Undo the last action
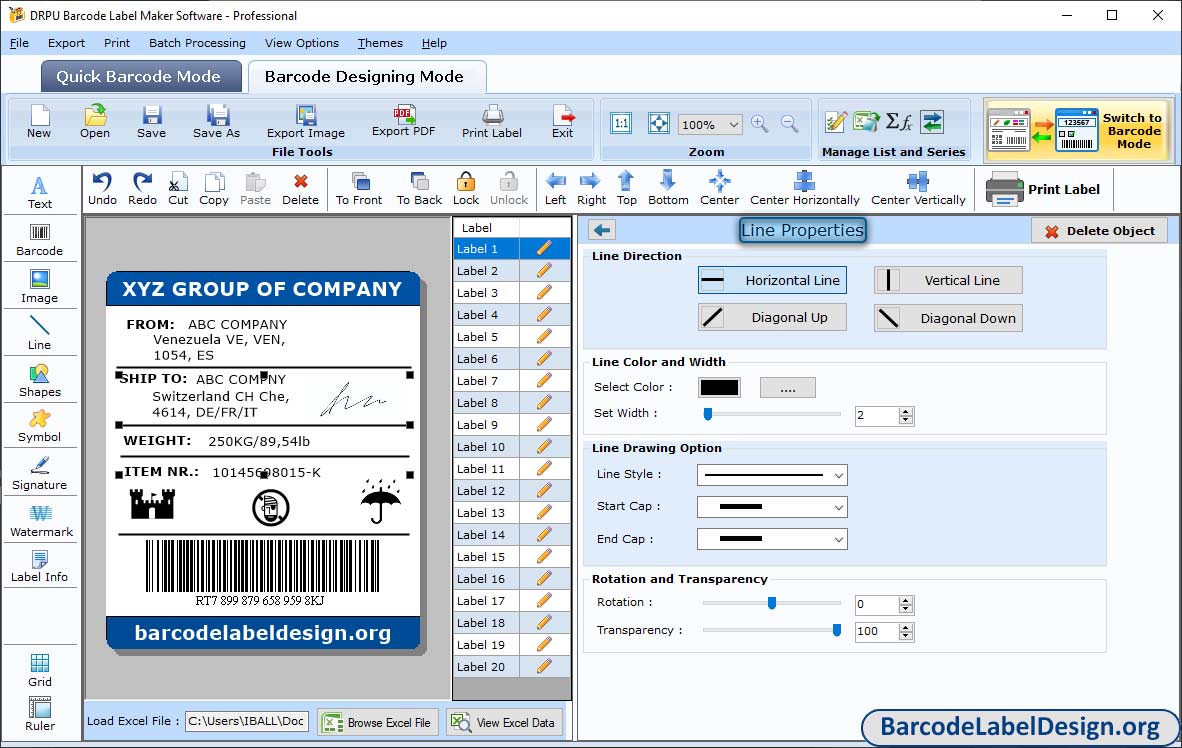 [103, 189]
